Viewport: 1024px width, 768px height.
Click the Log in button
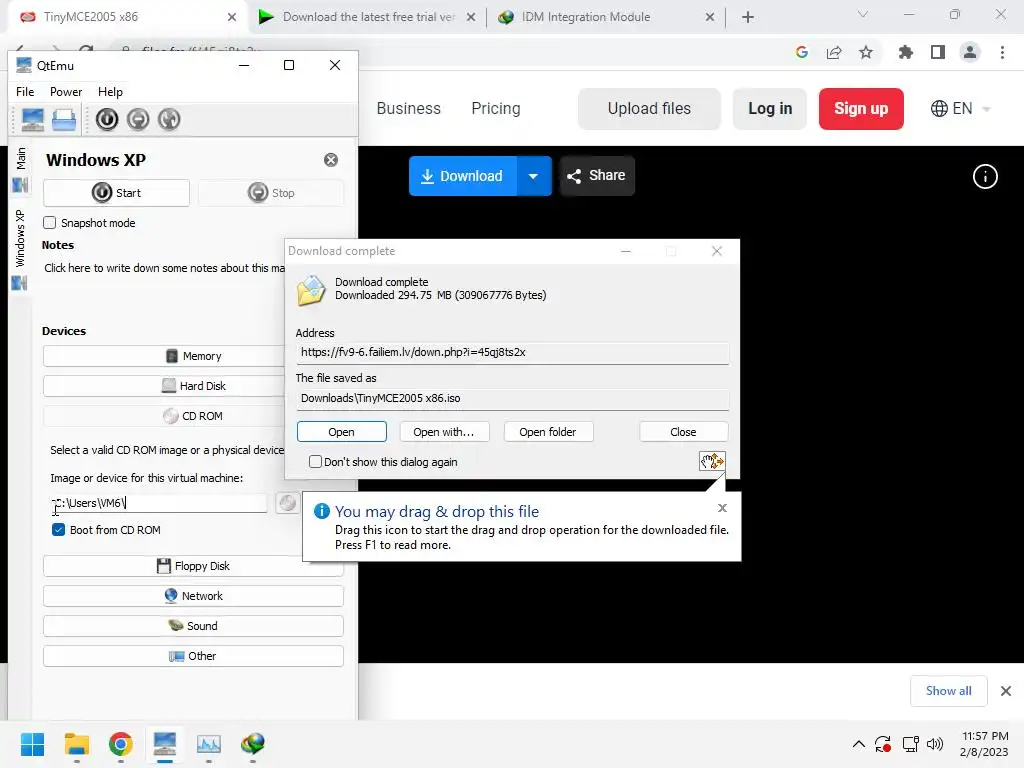(x=770, y=108)
